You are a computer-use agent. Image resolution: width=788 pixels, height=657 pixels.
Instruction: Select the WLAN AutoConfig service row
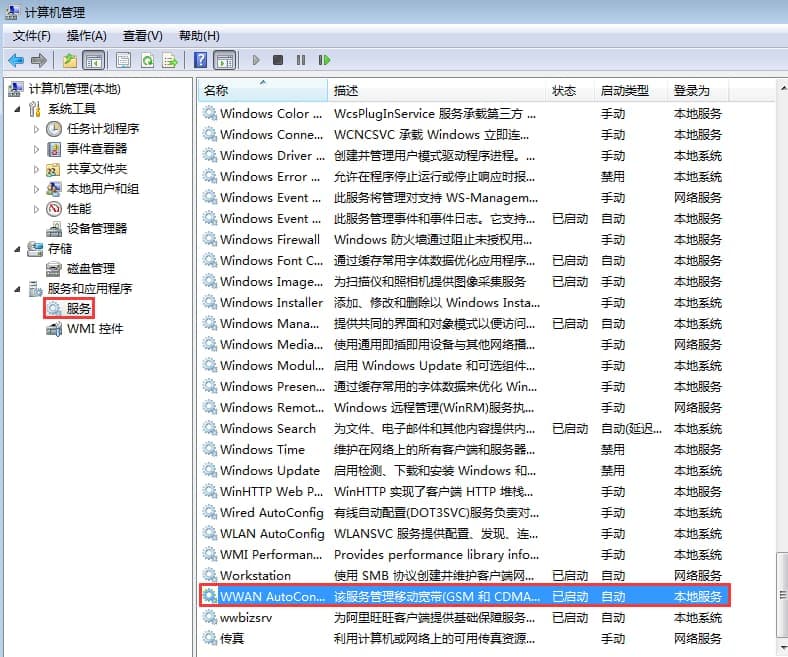(464, 533)
